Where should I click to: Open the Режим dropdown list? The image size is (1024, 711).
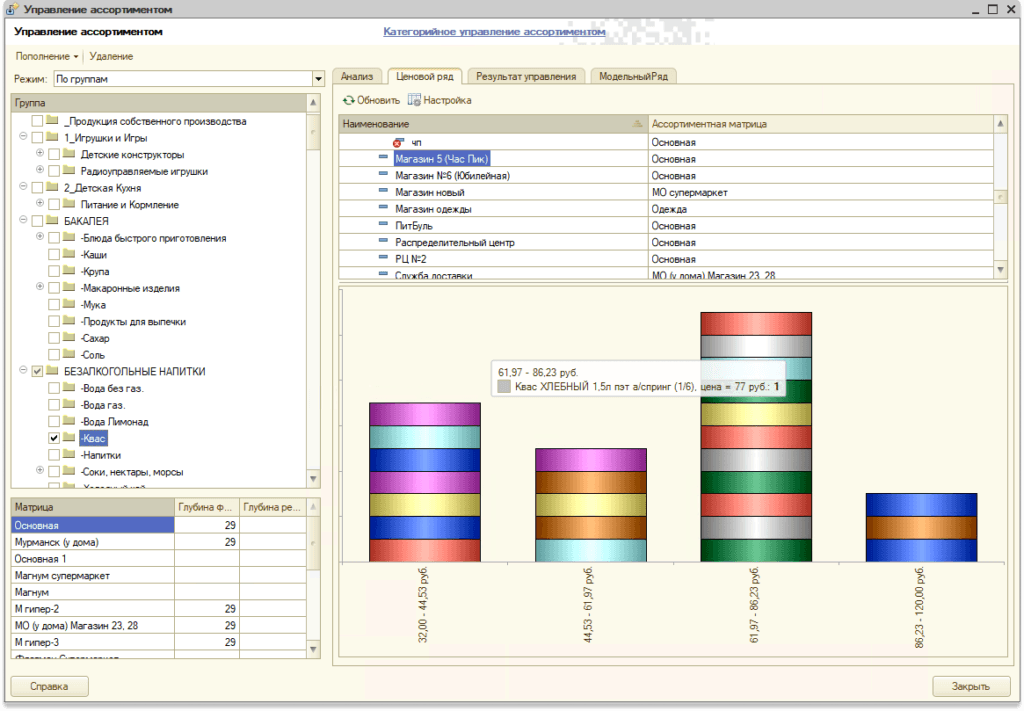tap(319, 79)
